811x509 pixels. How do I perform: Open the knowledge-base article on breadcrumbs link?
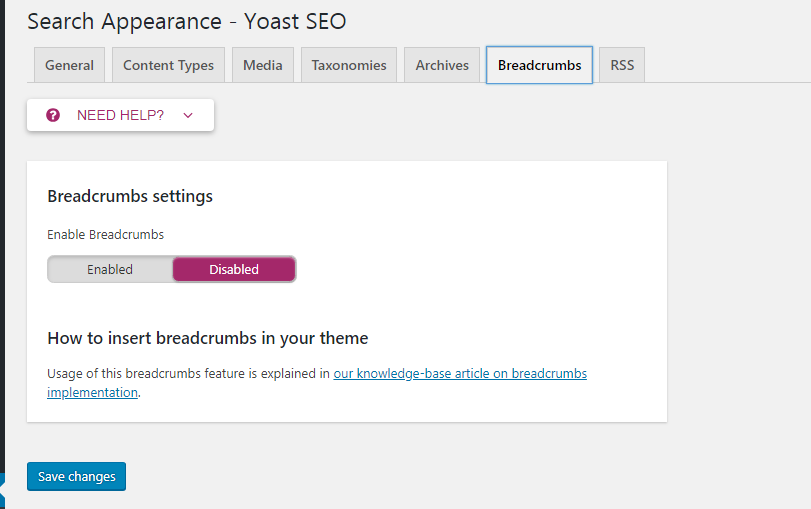coord(317,383)
